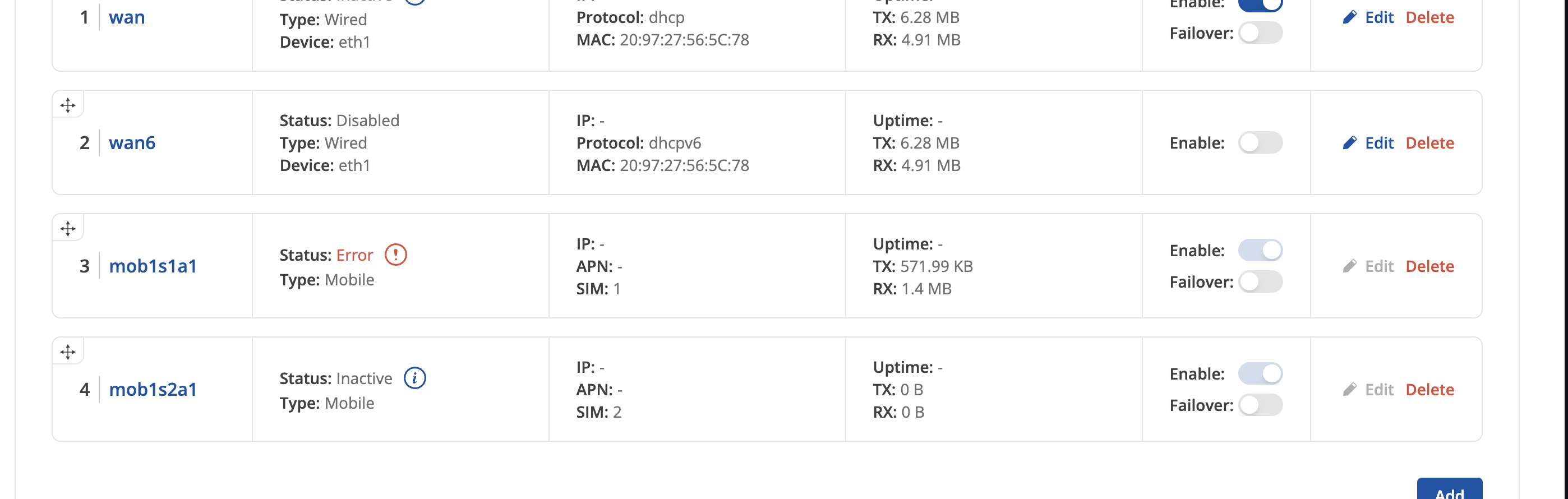Toggle Failover for mob1s2a1
1568x499 pixels.
pyautogui.click(x=1260, y=405)
